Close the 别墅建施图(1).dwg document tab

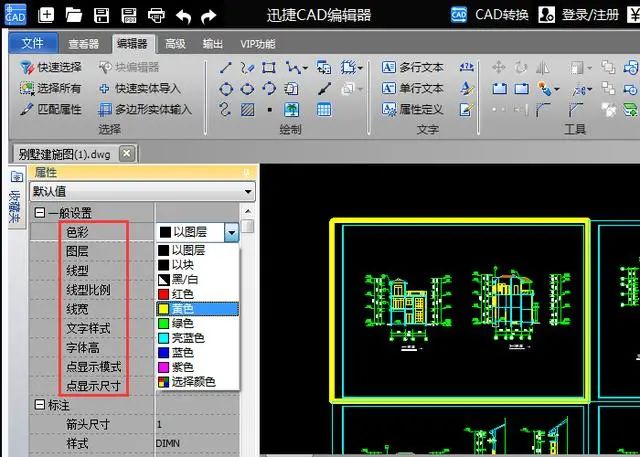click(x=127, y=154)
